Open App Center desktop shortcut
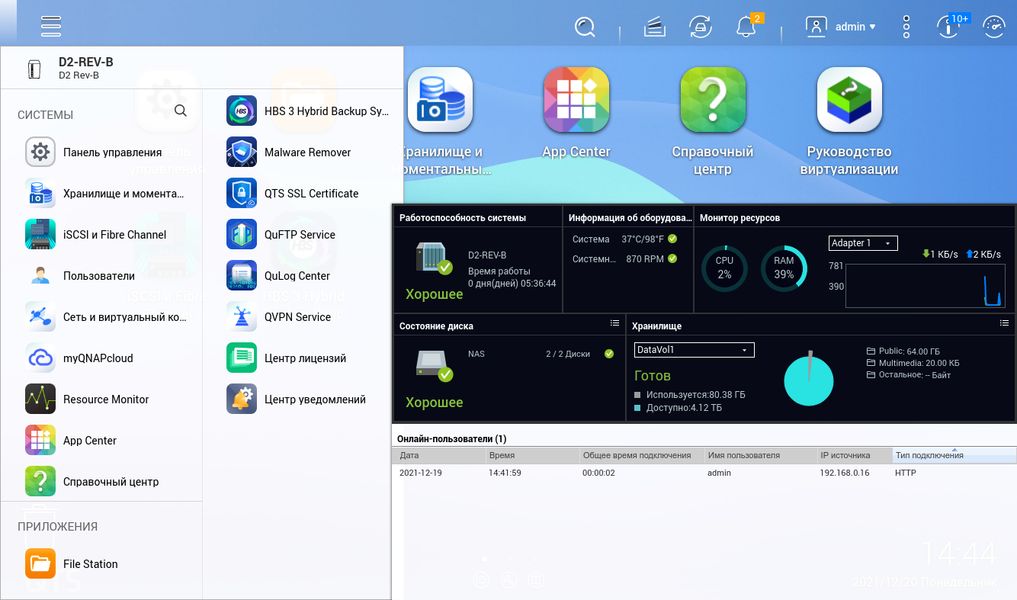 coord(576,99)
